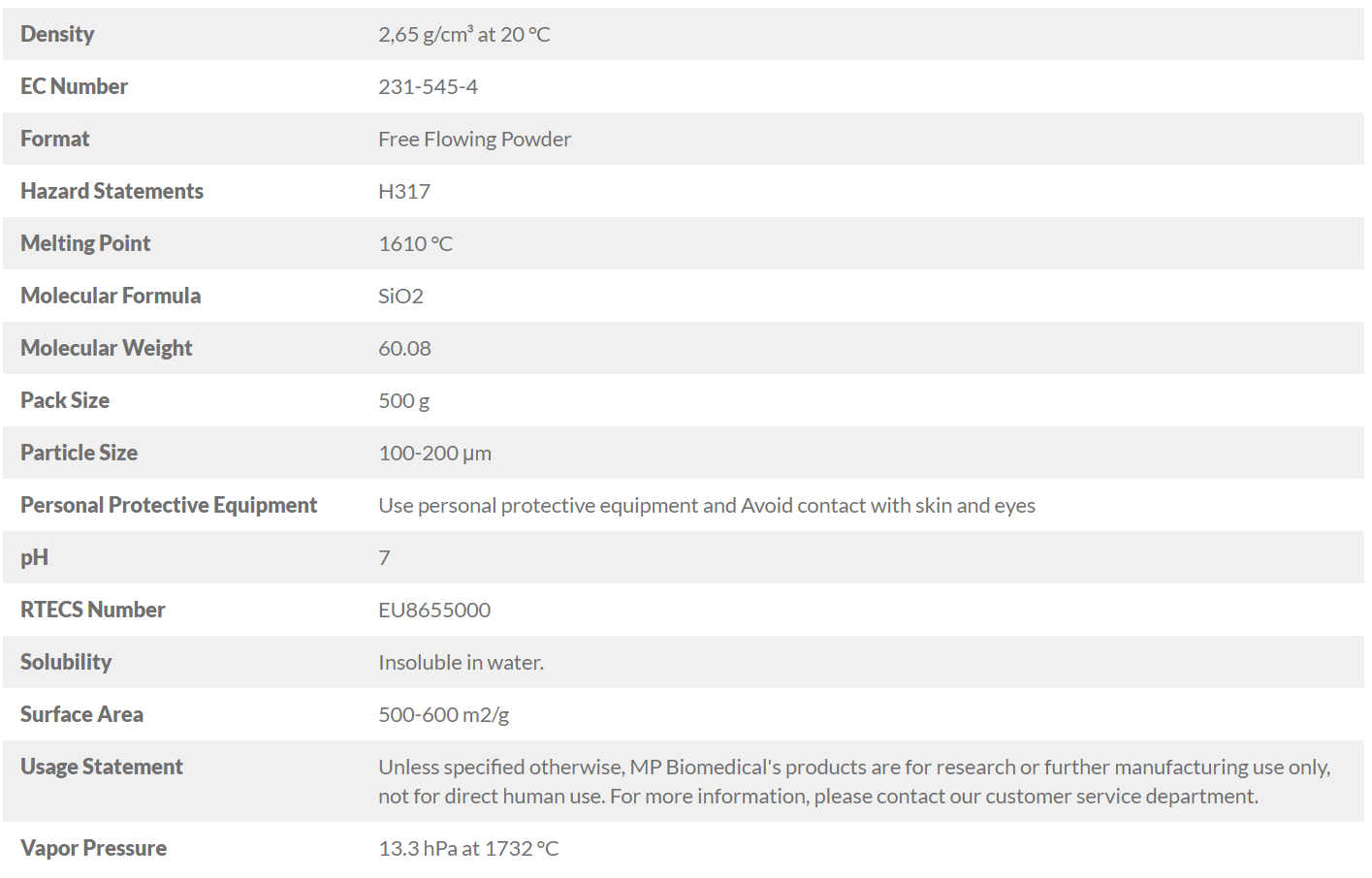Click the Pack Size value 500 g
Viewport: 1372px width, 878px height.
point(403,400)
